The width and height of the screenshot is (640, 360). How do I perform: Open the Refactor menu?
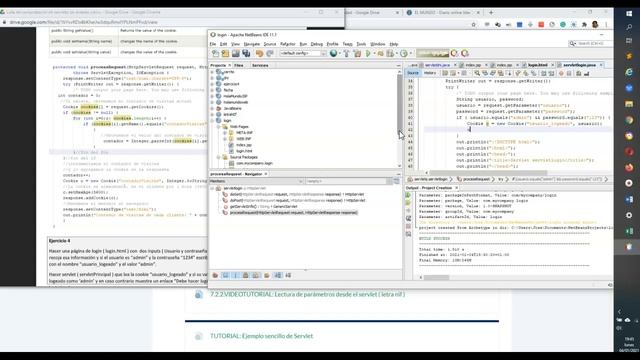[287, 44]
